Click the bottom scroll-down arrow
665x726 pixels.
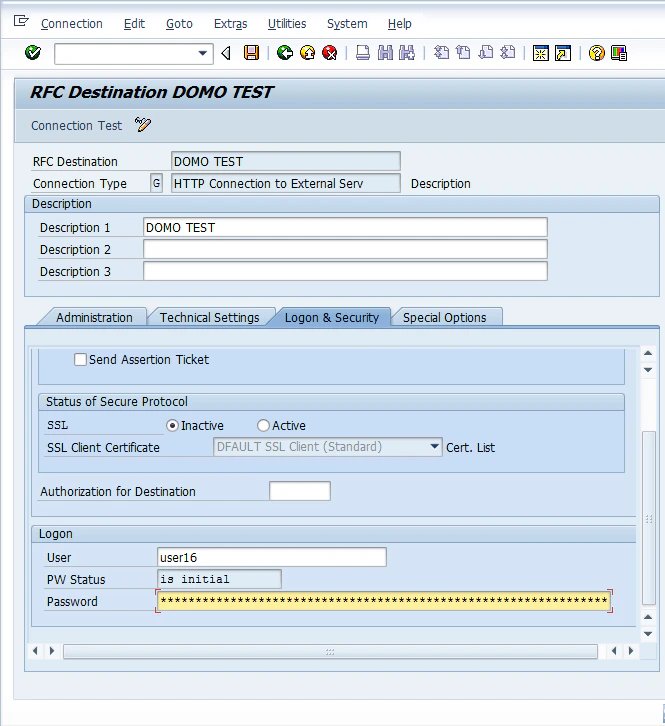pos(648,633)
